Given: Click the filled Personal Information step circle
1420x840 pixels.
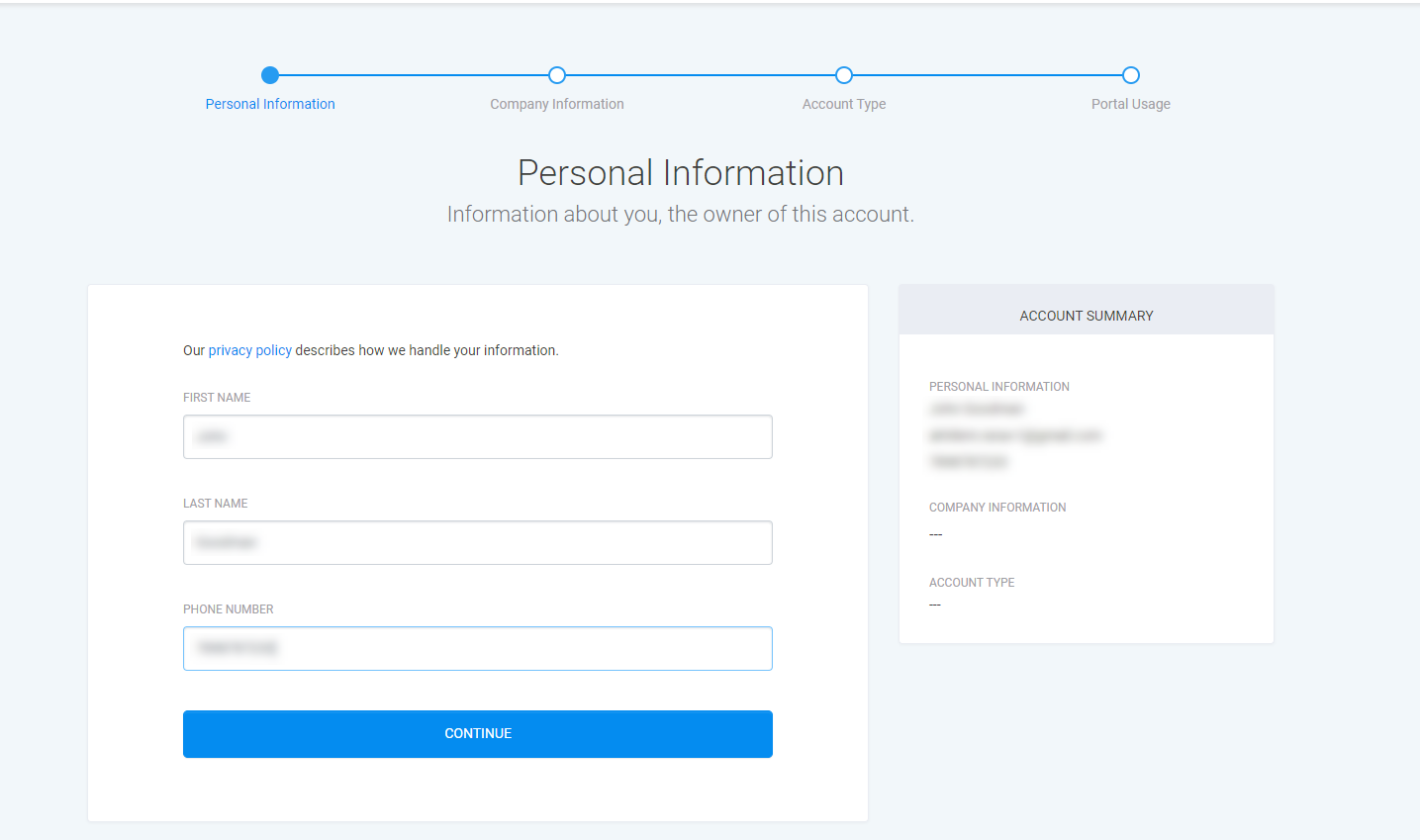Looking at the screenshot, I should 270,75.
